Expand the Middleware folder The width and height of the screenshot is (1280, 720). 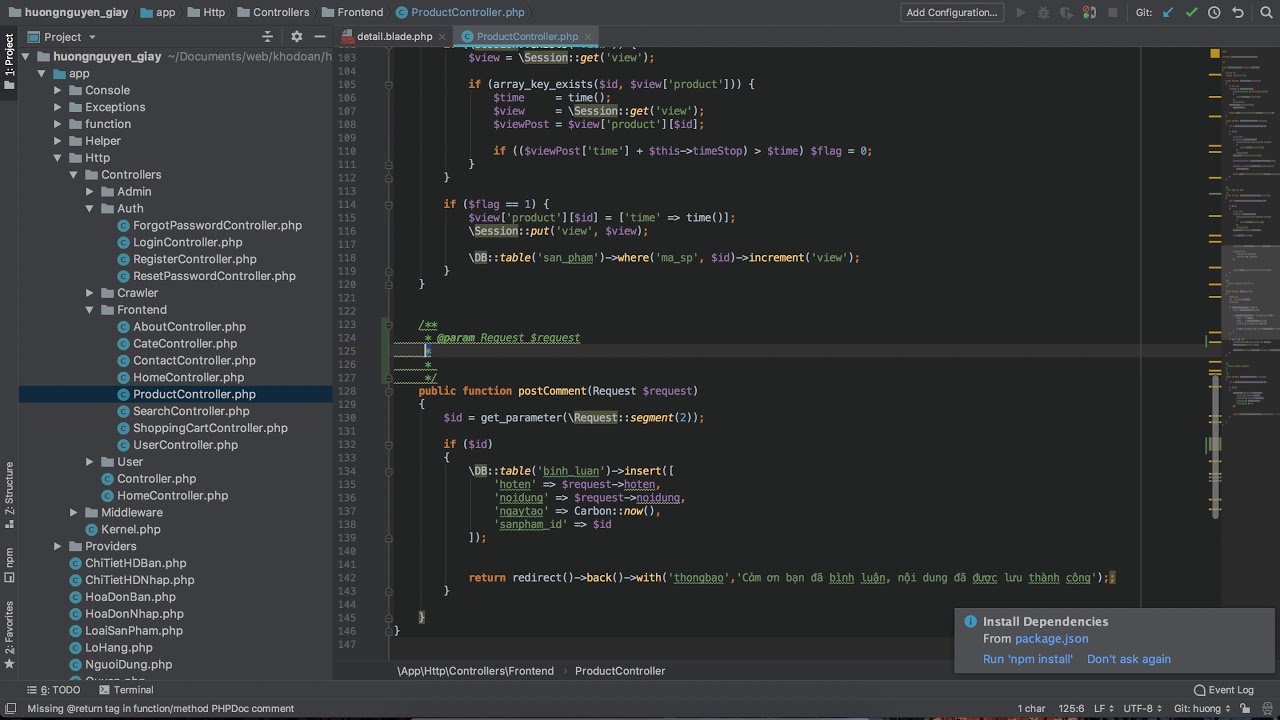74,513
